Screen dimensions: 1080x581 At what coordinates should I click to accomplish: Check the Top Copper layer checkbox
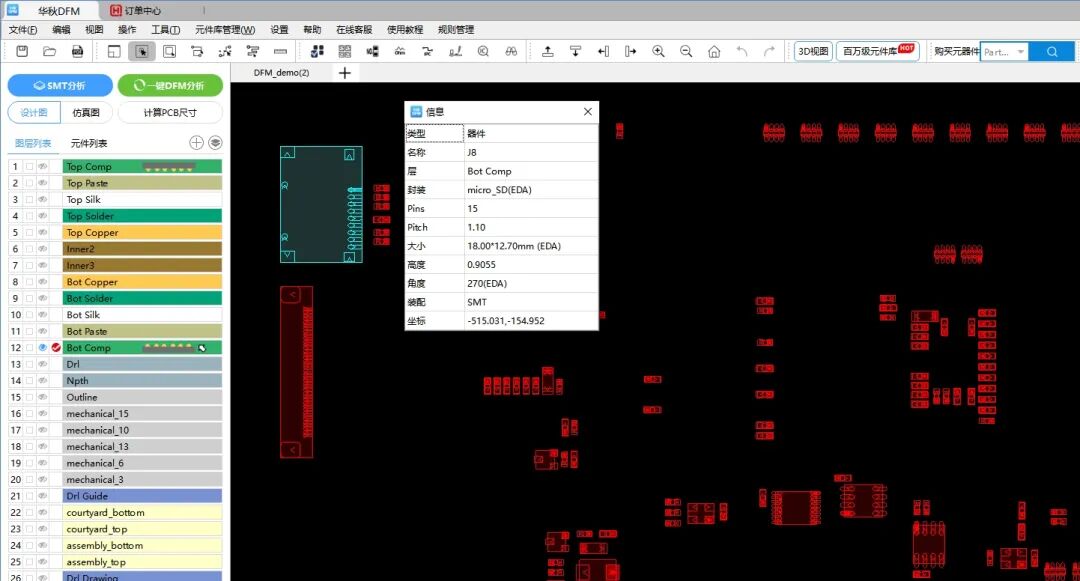click(x=30, y=233)
